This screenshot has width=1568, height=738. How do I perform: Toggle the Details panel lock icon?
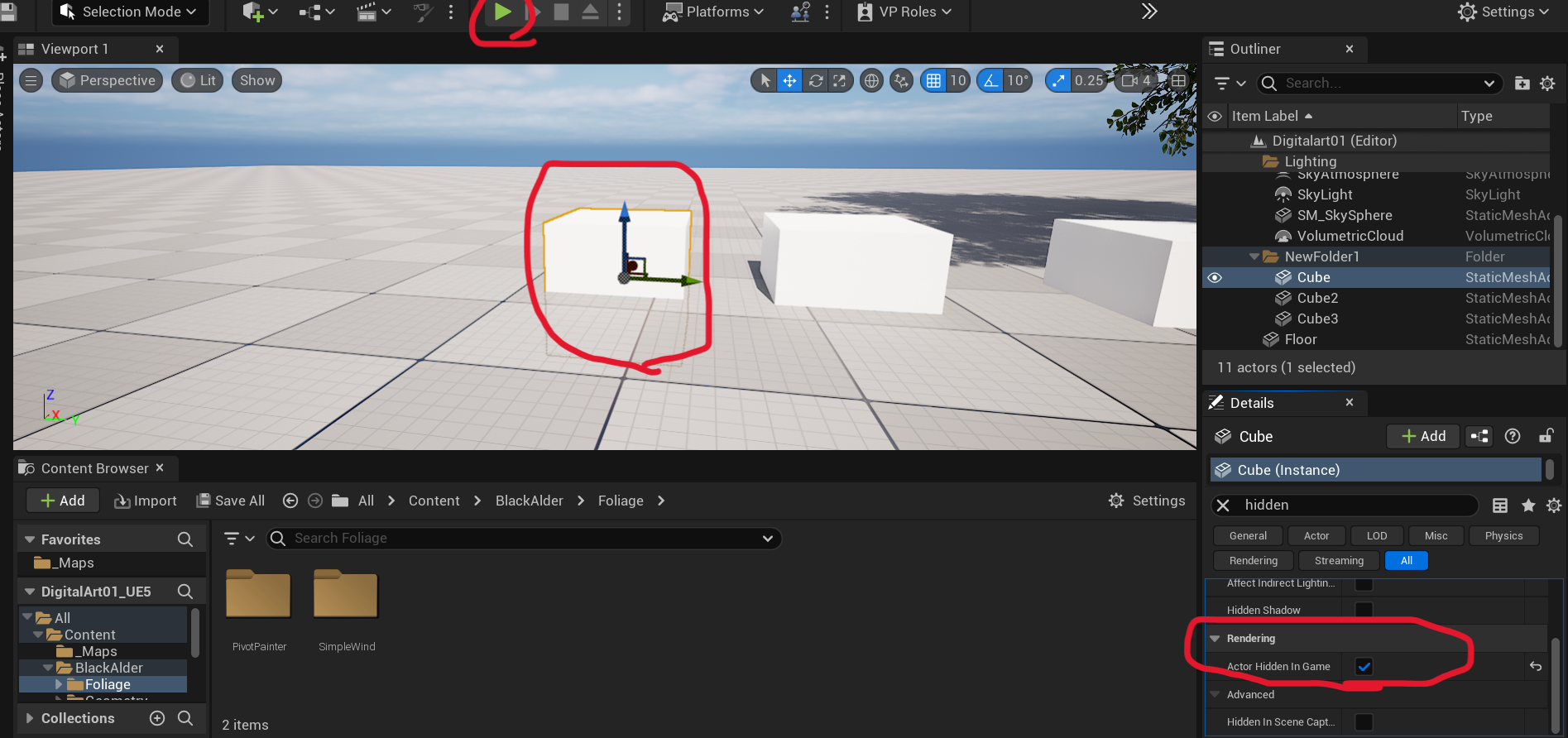[1546, 436]
